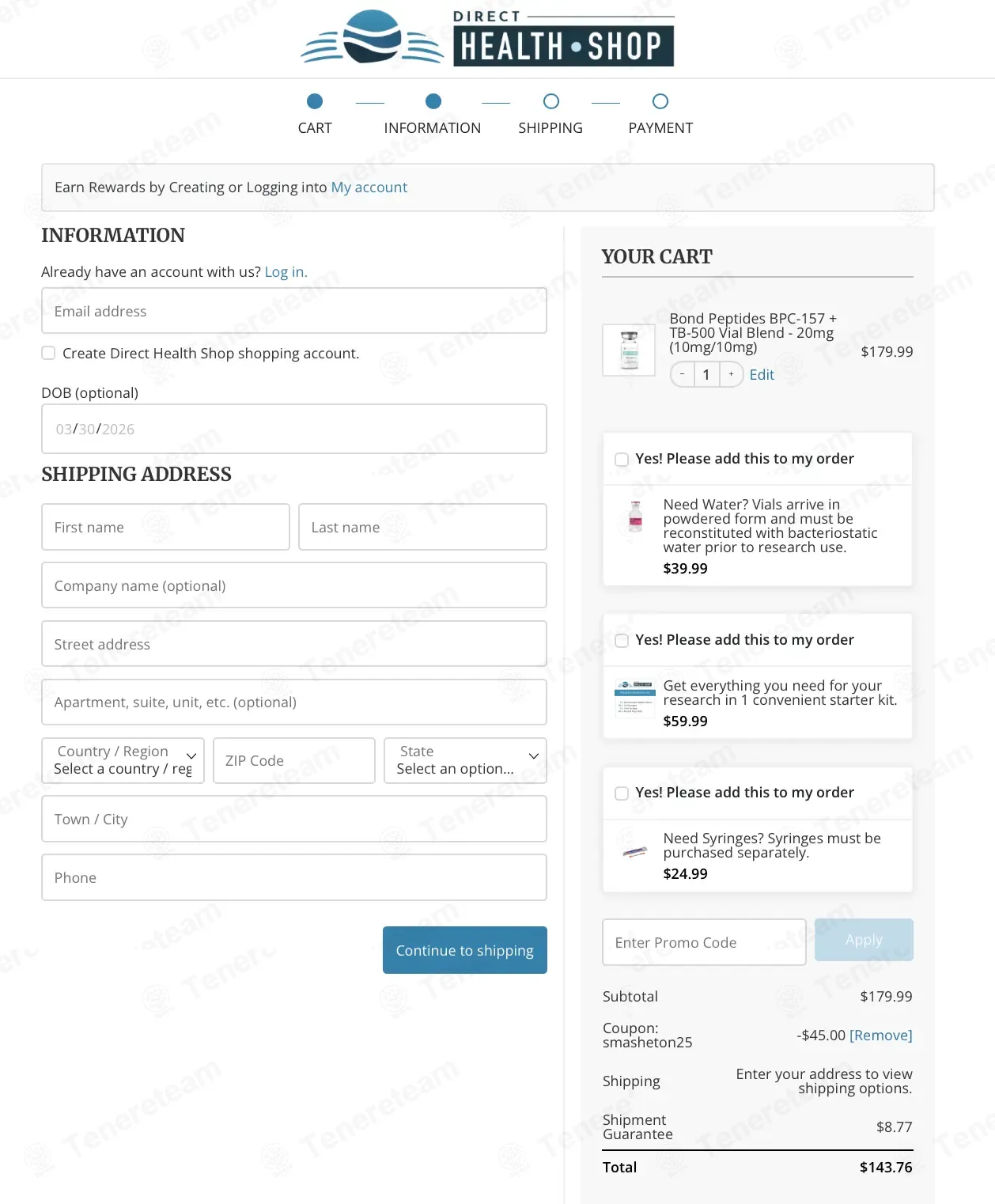Open the Country / Region dropdown
The width and height of the screenshot is (995, 1204).
pos(123,760)
